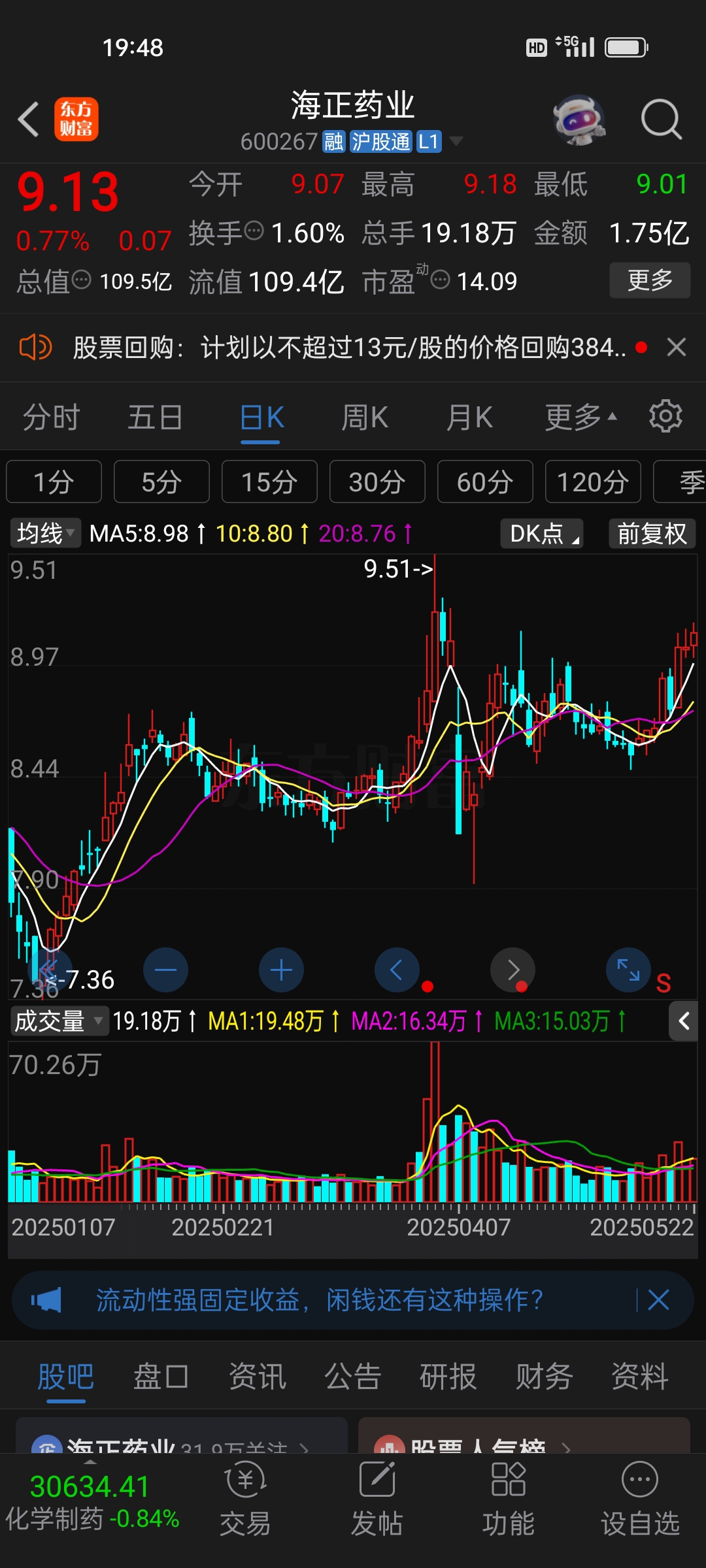The width and height of the screenshot is (706, 1568).
Task: Open 化学制药 sector index
Action: pyautogui.click(x=92, y=1503)
